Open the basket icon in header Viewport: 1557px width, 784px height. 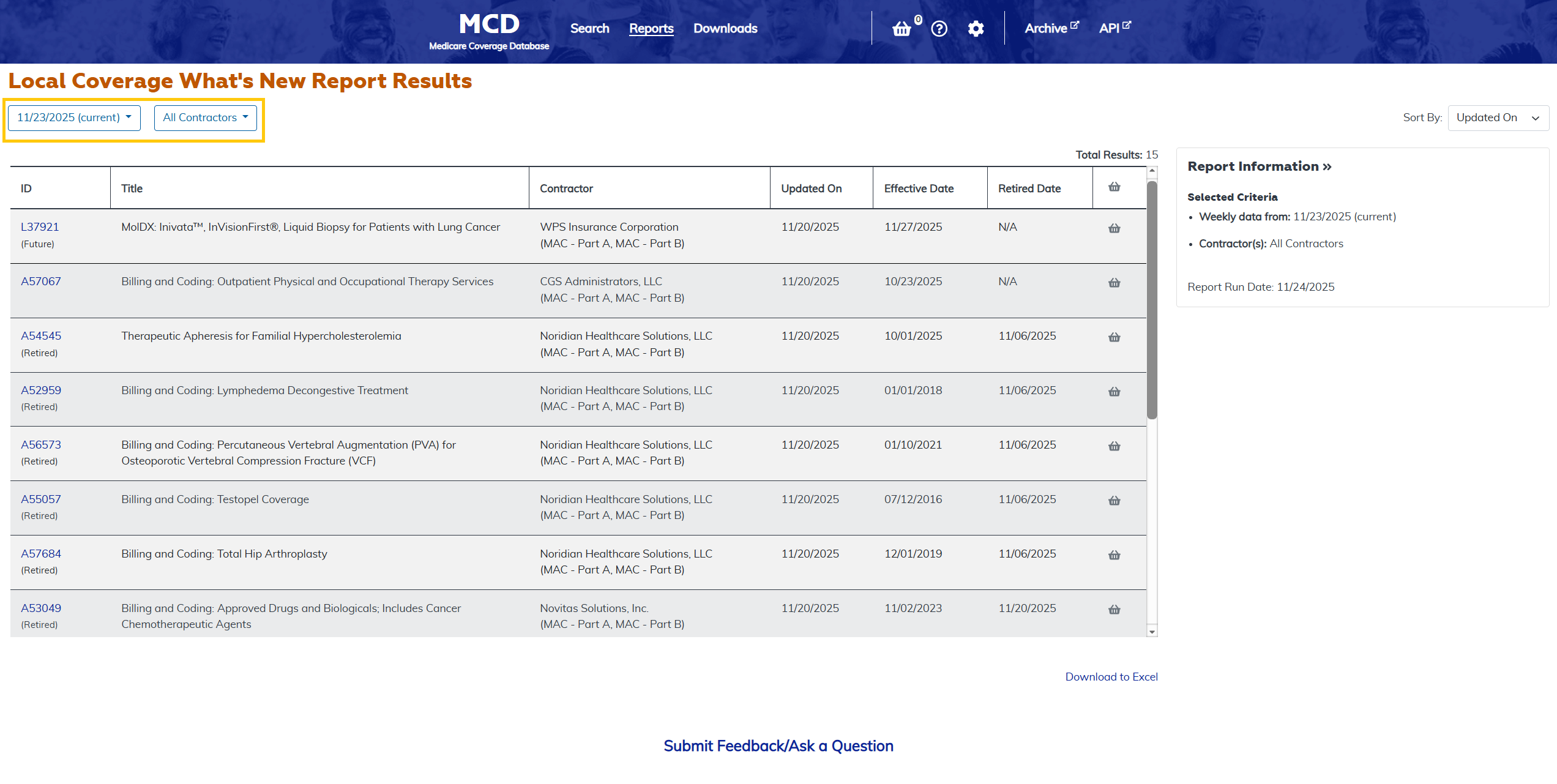(x=902, y=29)
